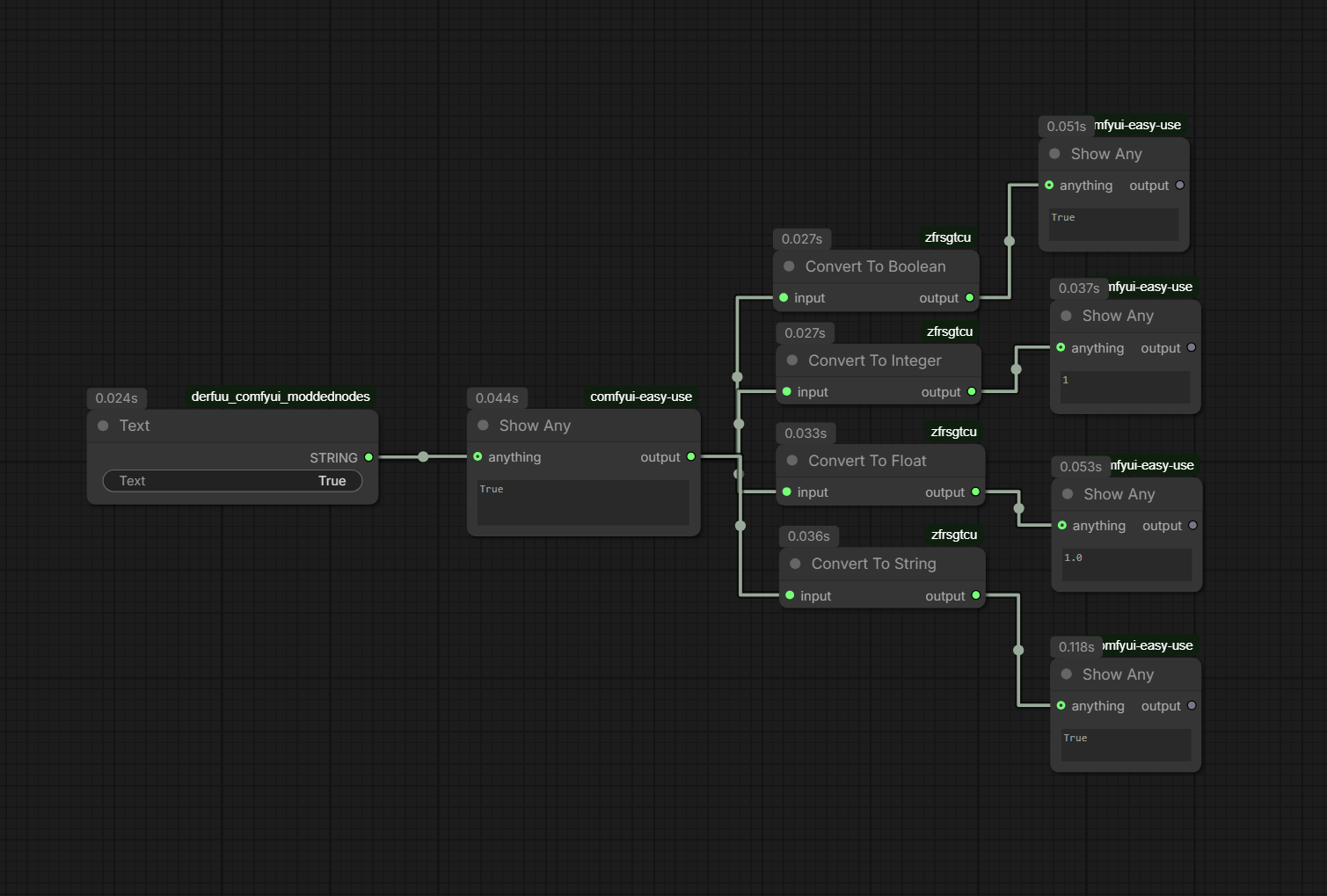Click the Convert To Float output socket

click(975, 492)
